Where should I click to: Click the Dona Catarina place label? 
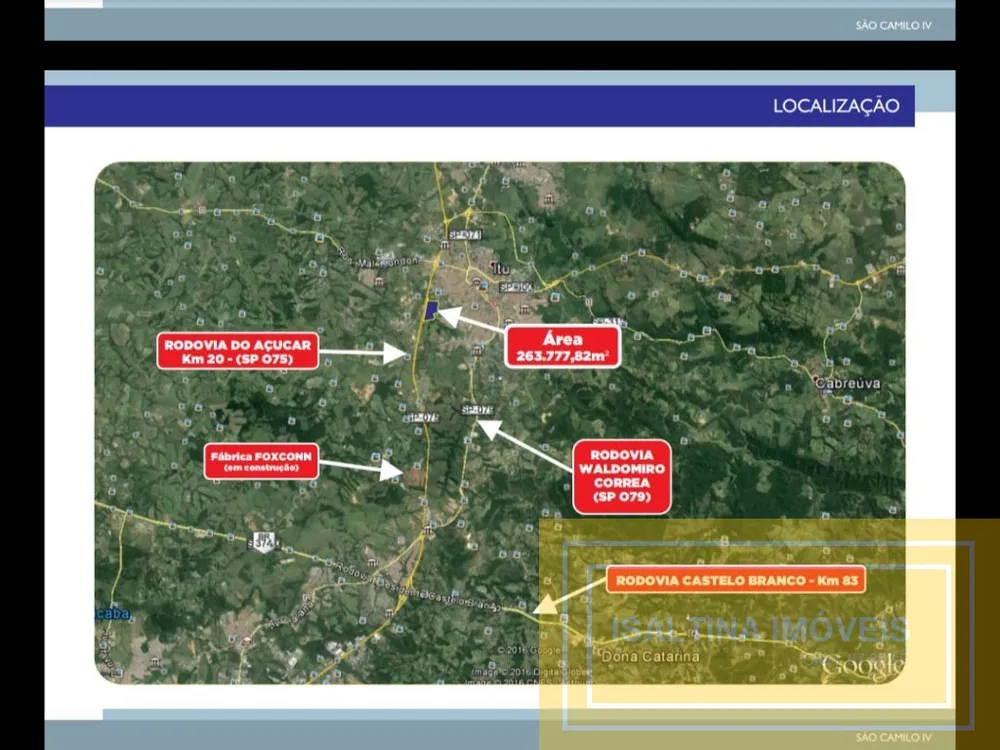pyautogui.click(x=651, y=656)
